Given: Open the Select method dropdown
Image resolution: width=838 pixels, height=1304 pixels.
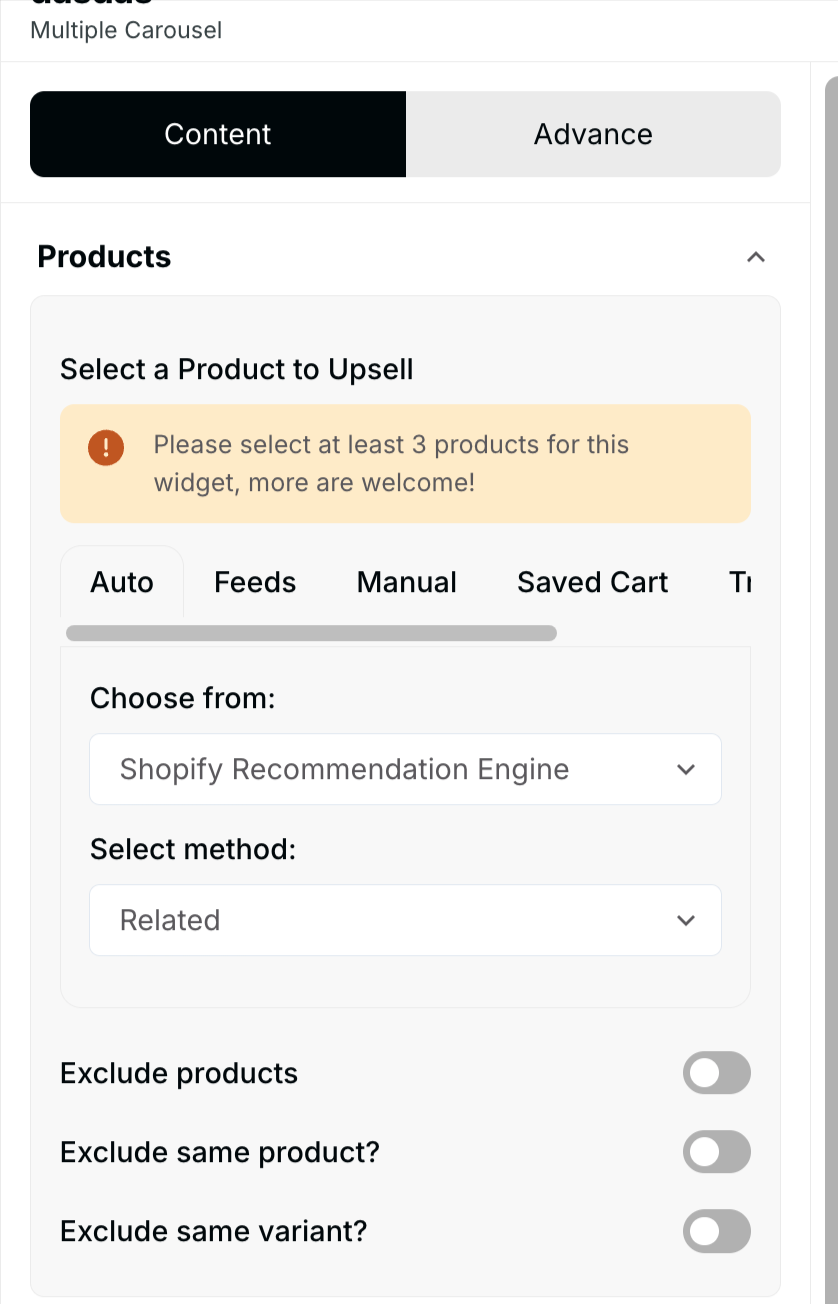Looking at the screenshot, I should pyautogui.click(x=405, y=920).
